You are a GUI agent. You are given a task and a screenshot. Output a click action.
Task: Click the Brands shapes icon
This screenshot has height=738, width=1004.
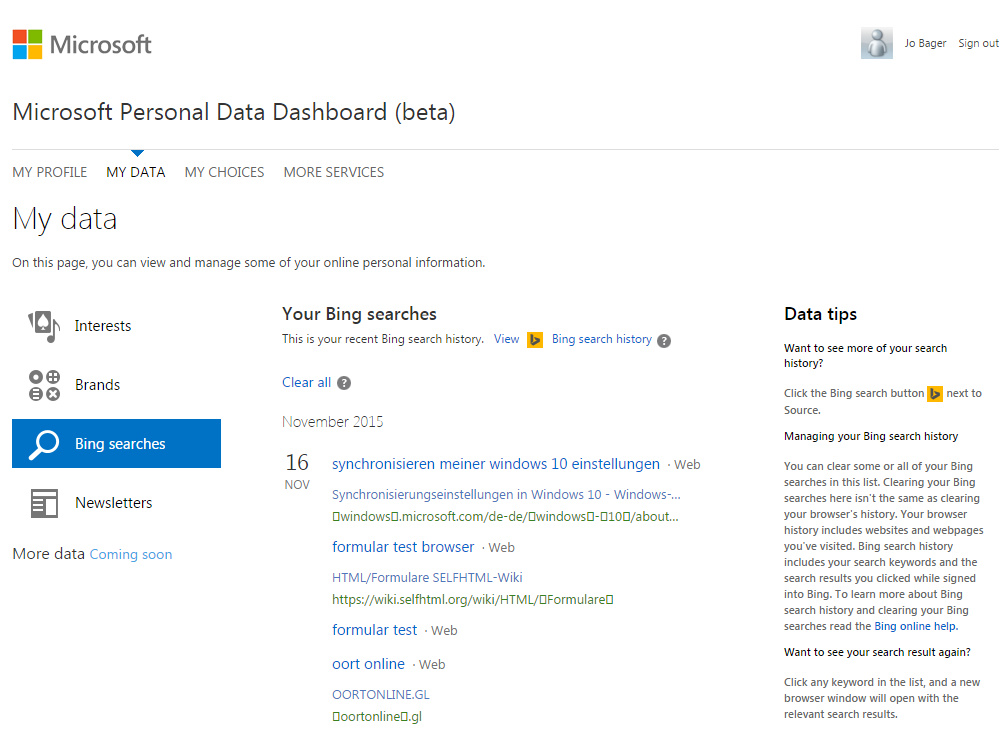[x=44, y=385]
